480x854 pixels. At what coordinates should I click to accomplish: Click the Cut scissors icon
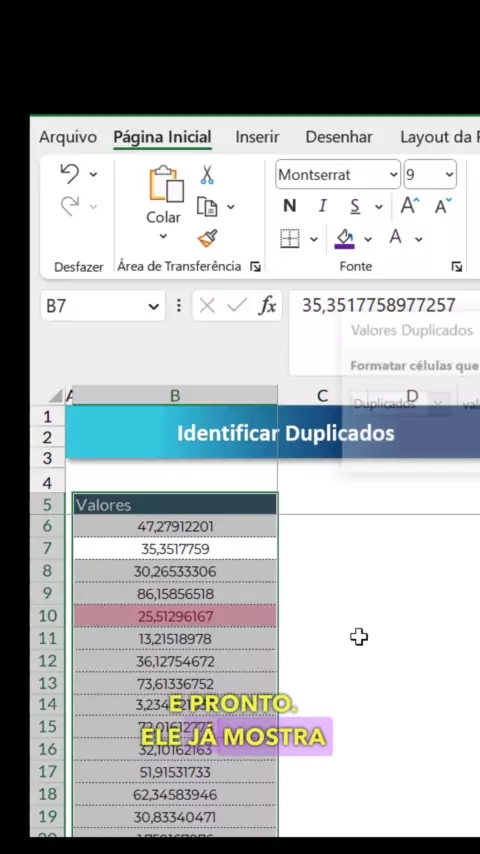pos(206,175)
